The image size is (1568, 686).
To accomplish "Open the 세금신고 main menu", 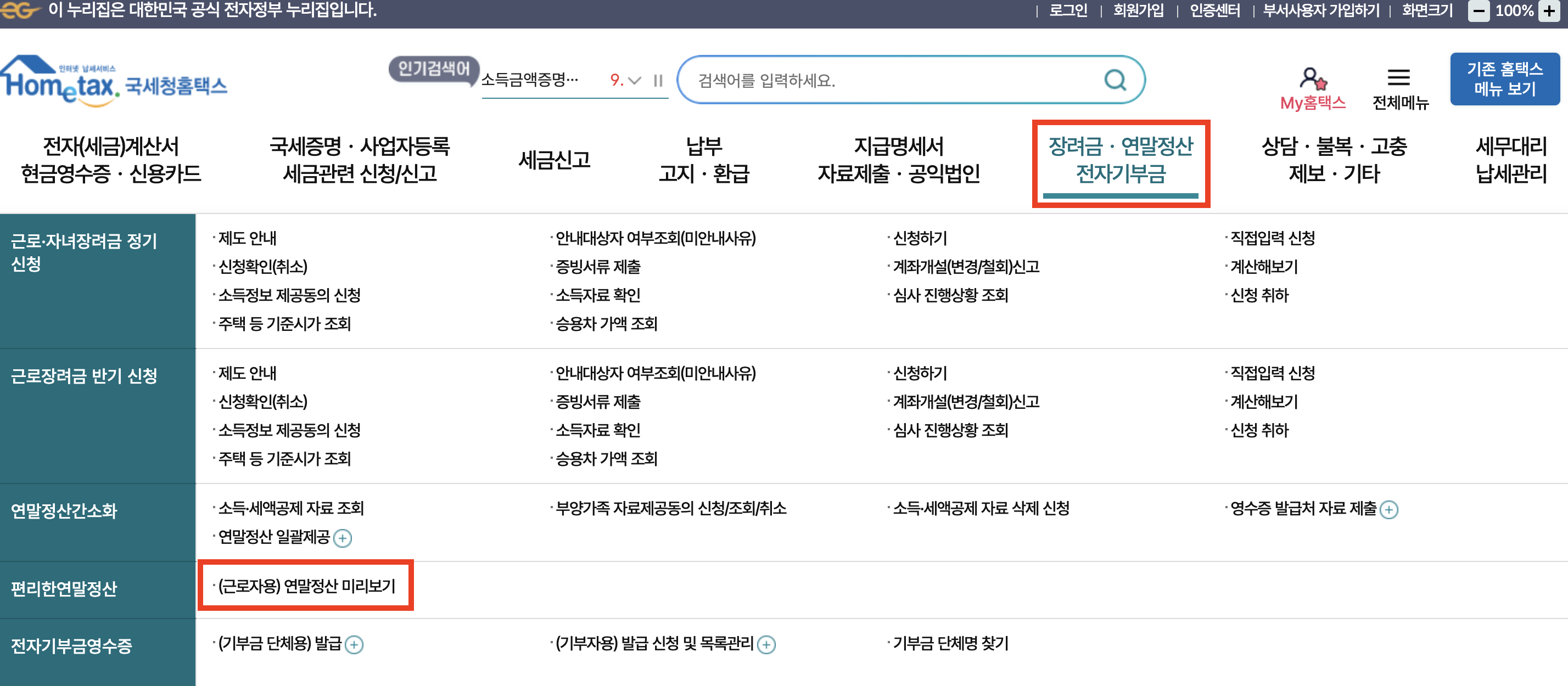I will [x=554, y=160].
